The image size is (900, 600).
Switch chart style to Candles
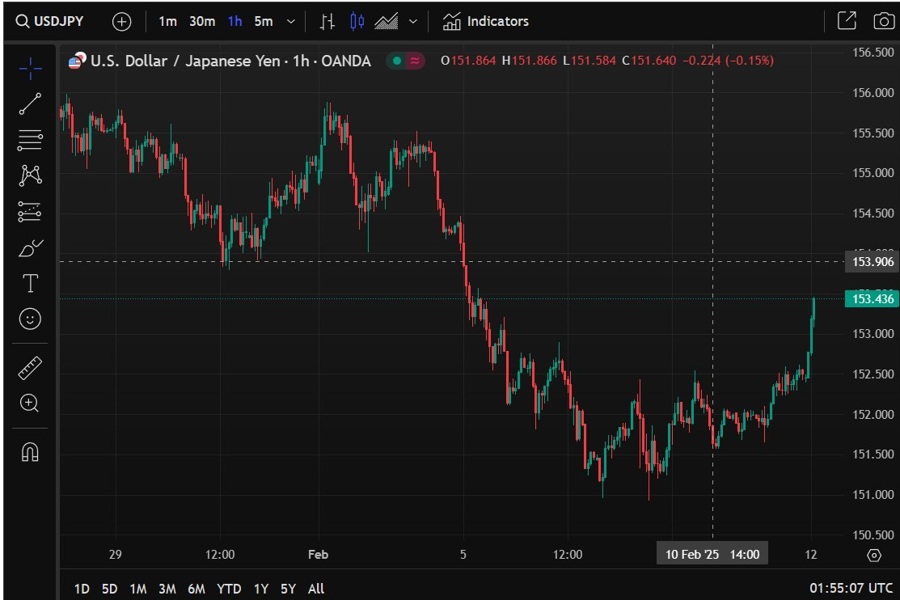[357, 21]
